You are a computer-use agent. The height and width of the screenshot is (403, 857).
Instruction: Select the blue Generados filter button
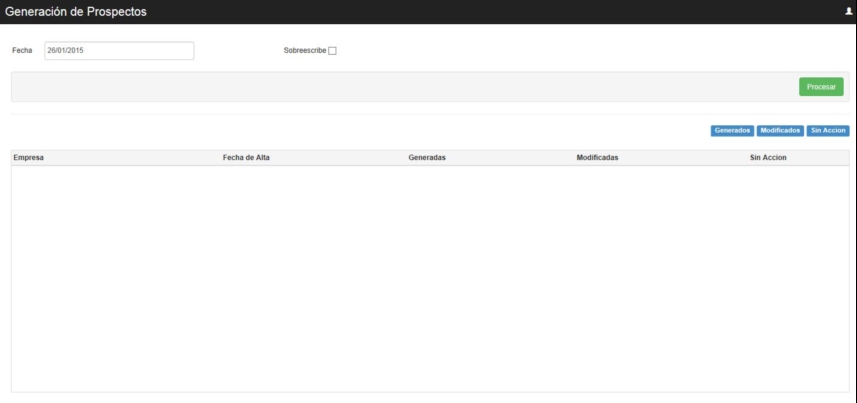tap(732, 130)
